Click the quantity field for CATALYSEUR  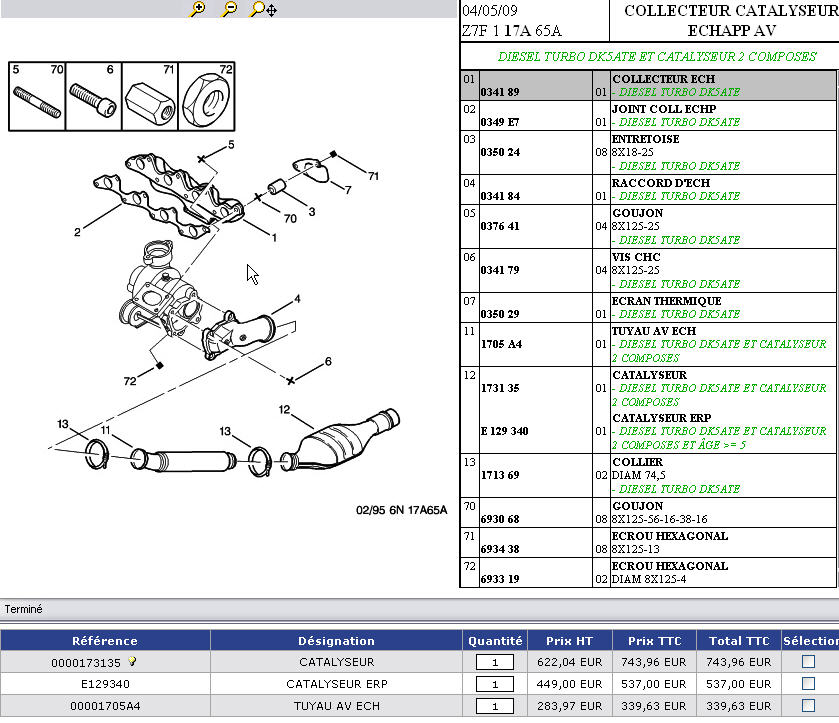click(494, 662)
